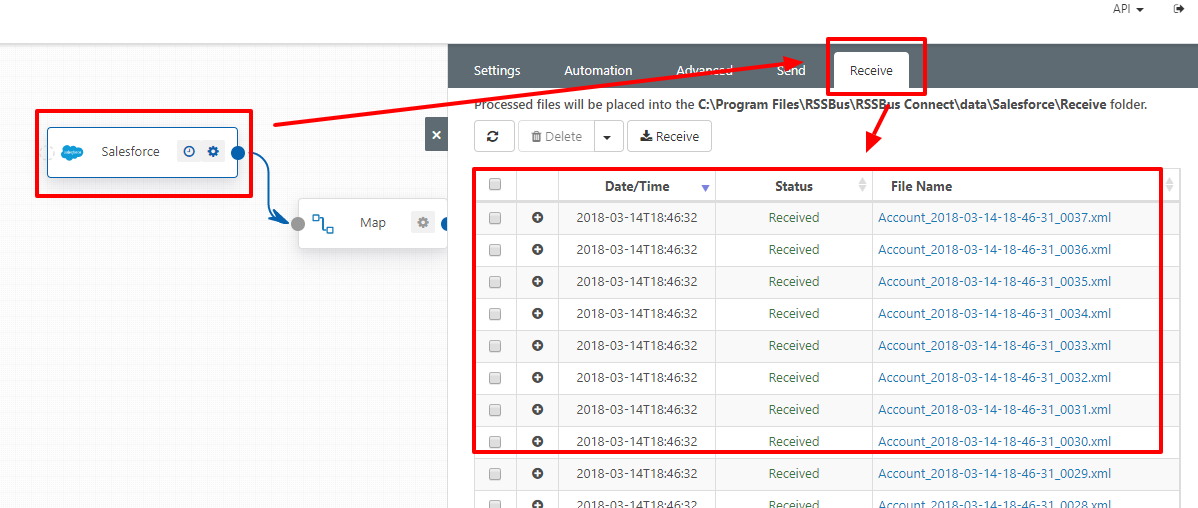1198x508 pixels.
Task: Open file Account_2018-03-14-18-46-31_0036.xml
Action: click(994, 250)
